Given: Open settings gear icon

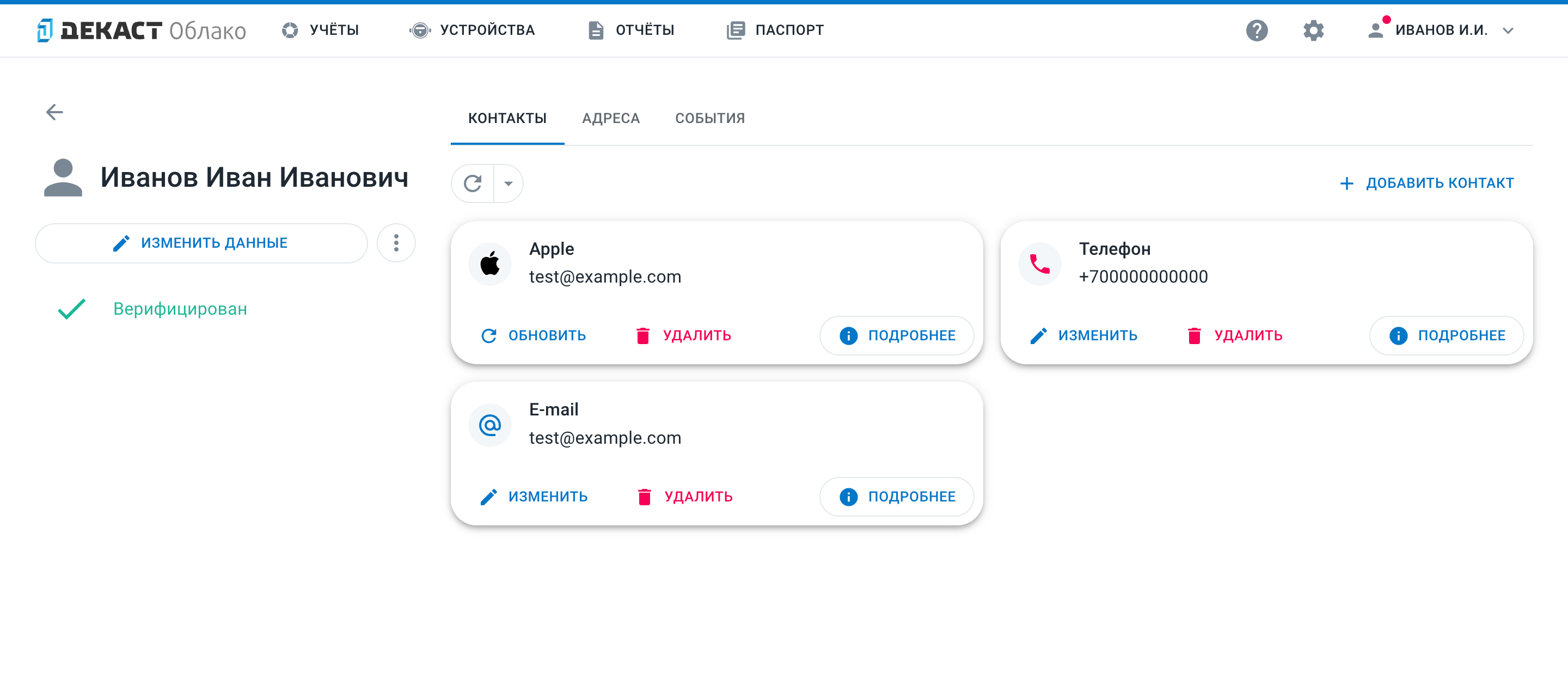Looking at the screenshot, I should (1313, 30).
